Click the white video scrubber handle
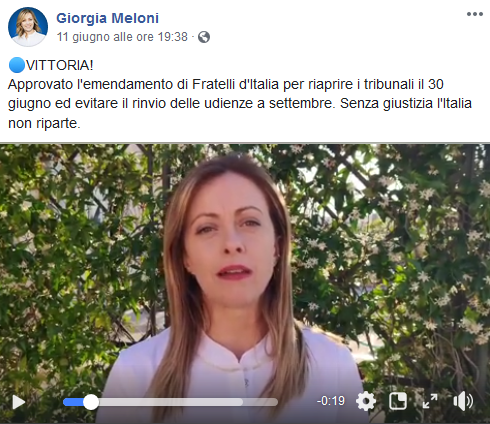 point(91,402)
